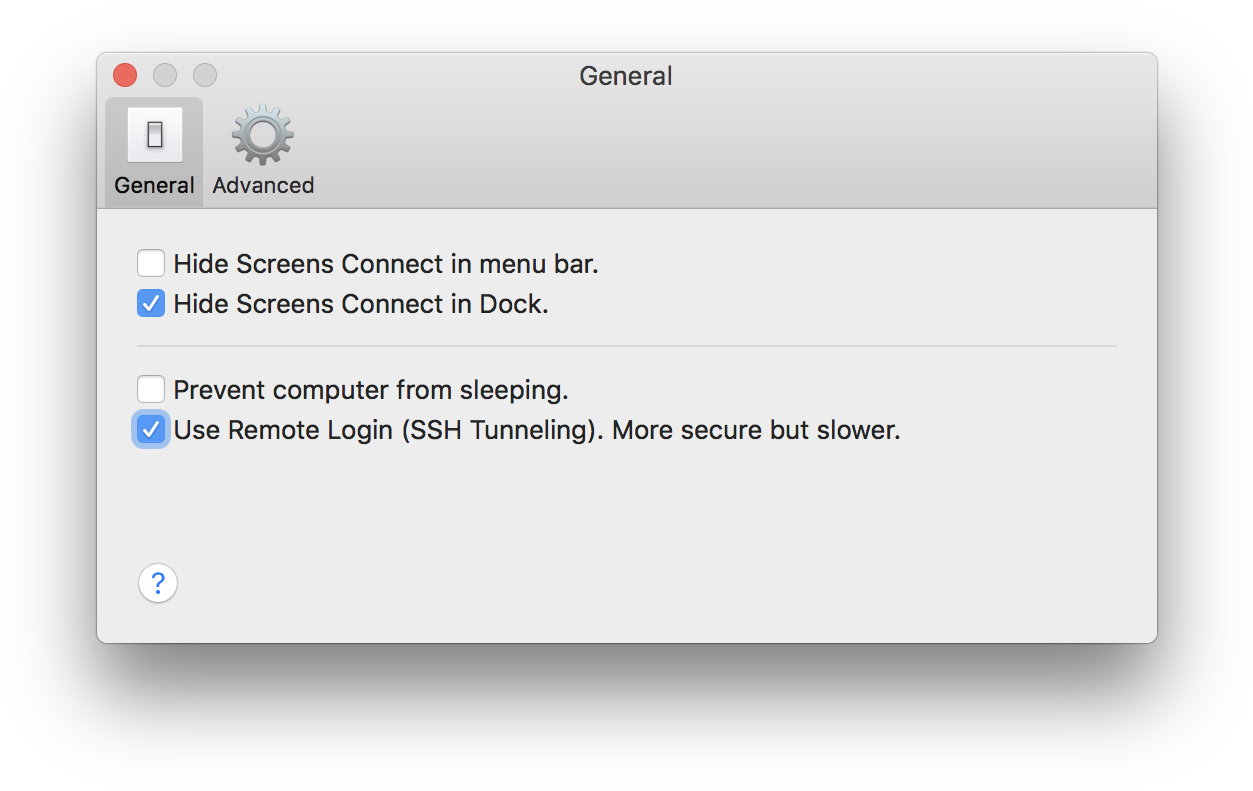Click the greyed-out minimize window button
Image resolution: width=1253 pixels, height=791 pixels.
pyautogui.click(x=165, y=75)
